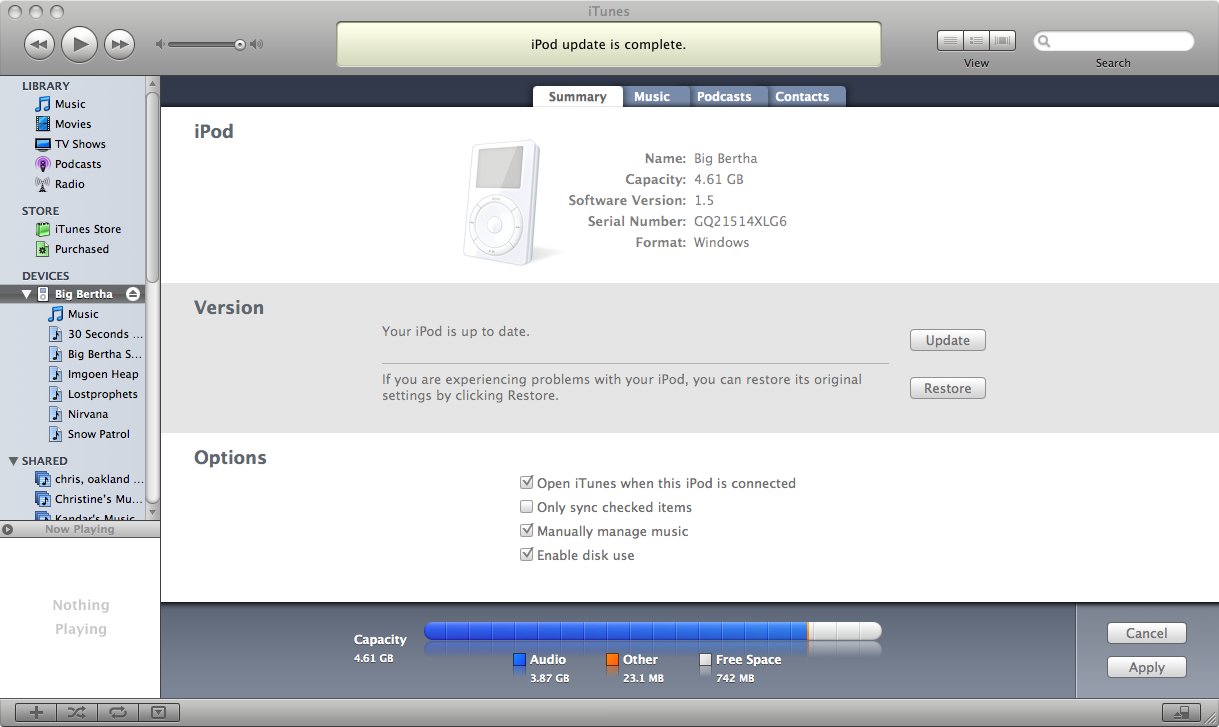Open Christine's shared music library
The width and height of the screenshot is (1219, 727).
pos(90,499)
